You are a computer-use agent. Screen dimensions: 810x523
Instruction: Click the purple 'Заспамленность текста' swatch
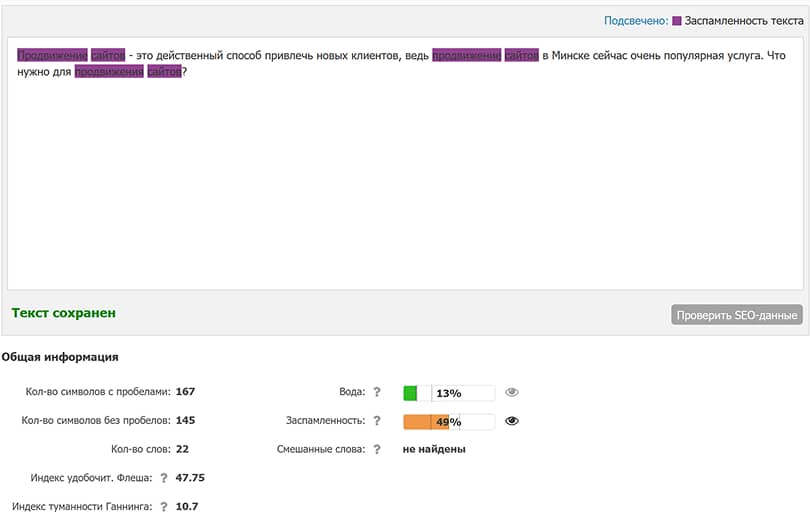point(677,21)
